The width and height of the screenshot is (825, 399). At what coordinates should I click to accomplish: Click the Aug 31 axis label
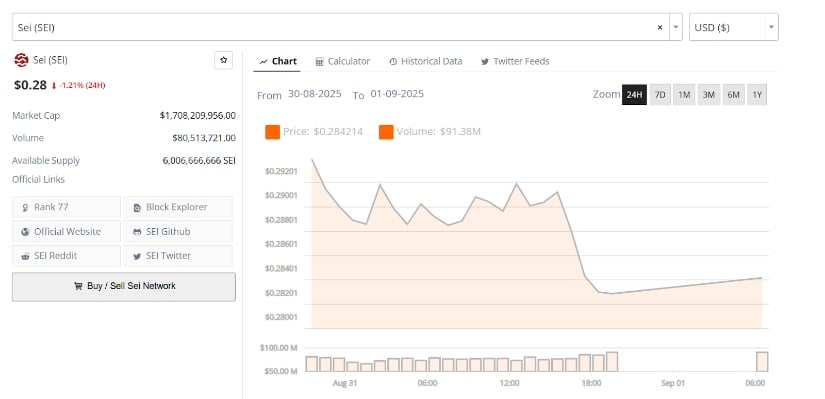(345, 383)
